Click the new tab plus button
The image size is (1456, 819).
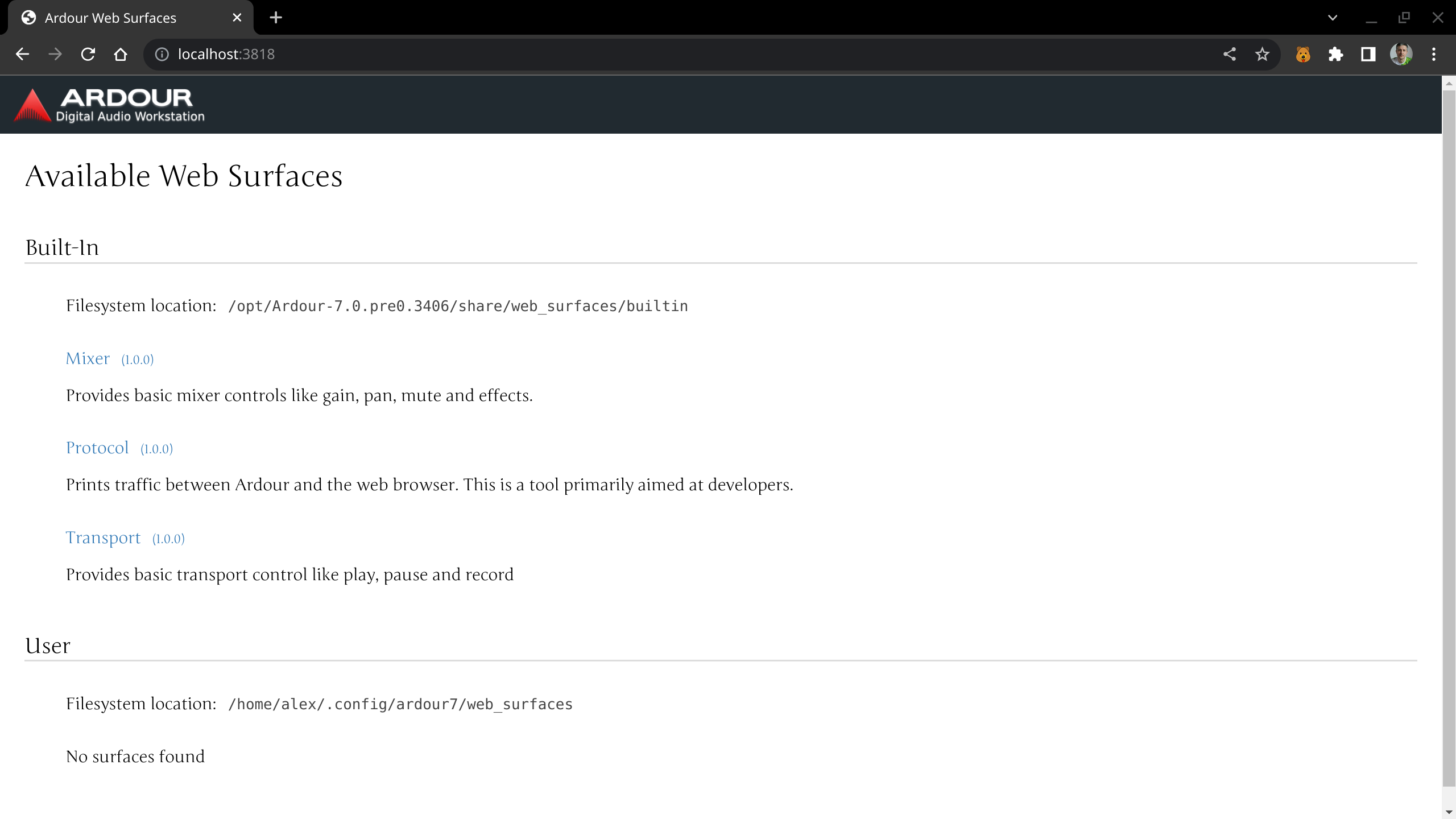pos(276,17)
